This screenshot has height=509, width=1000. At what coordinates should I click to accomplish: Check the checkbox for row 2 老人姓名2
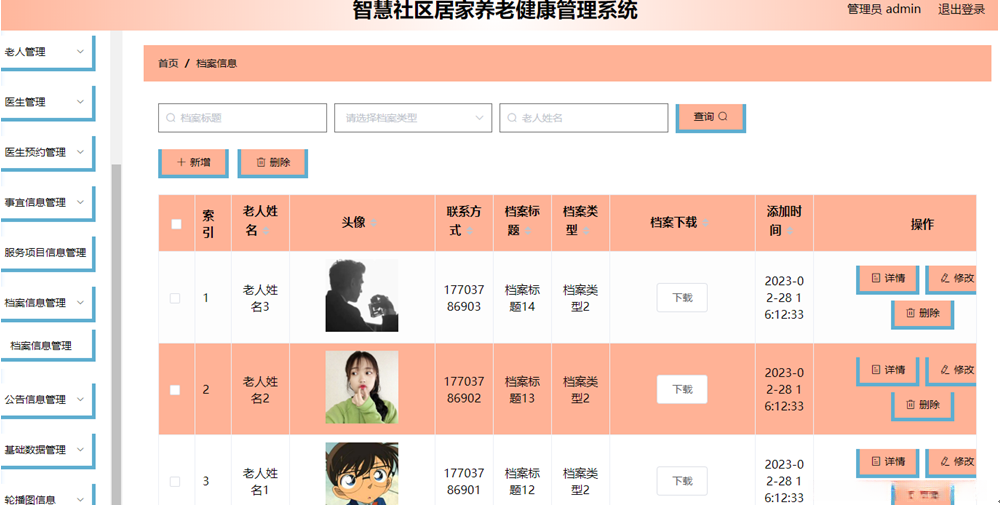pyautogui.click(x=175, y=390)
